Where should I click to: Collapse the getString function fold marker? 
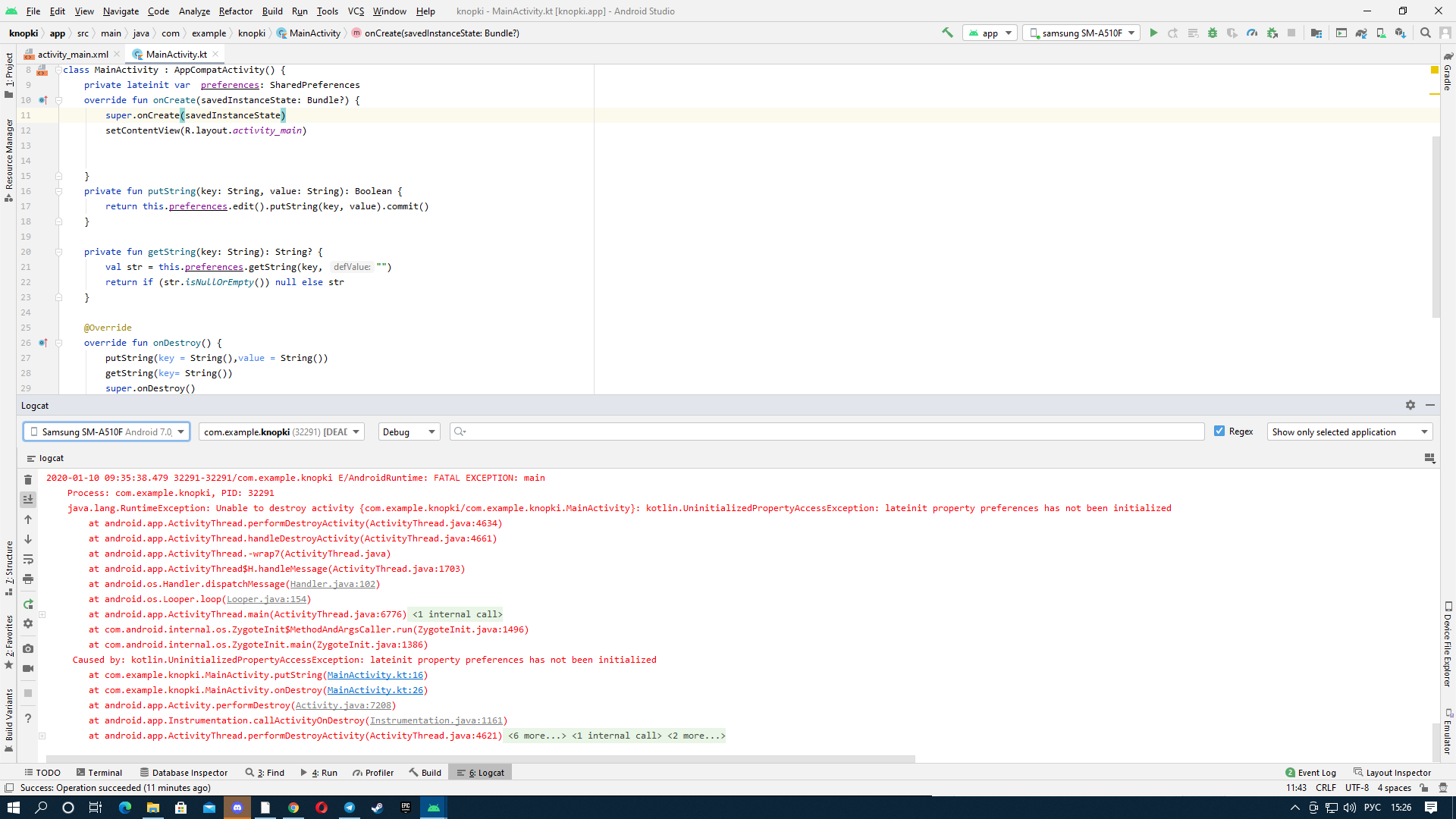click(x=58, y=252)
